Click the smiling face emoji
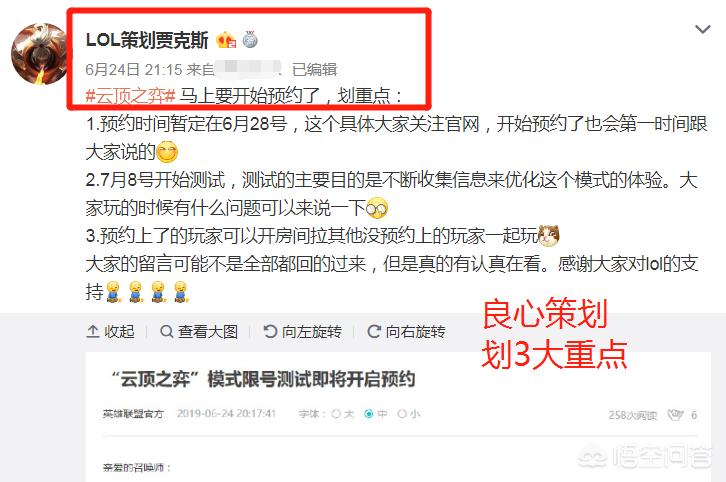The width and height of the screenshot is (726, 482). [x=167, y=152]
